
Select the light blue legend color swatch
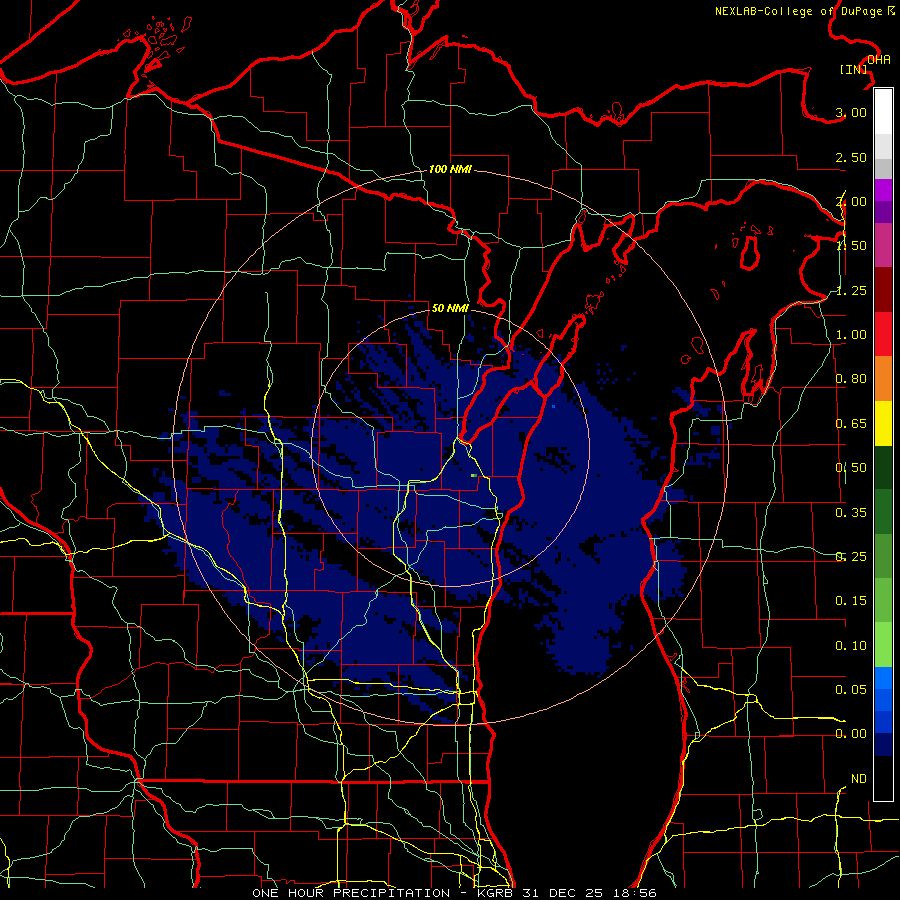[883, 678]
